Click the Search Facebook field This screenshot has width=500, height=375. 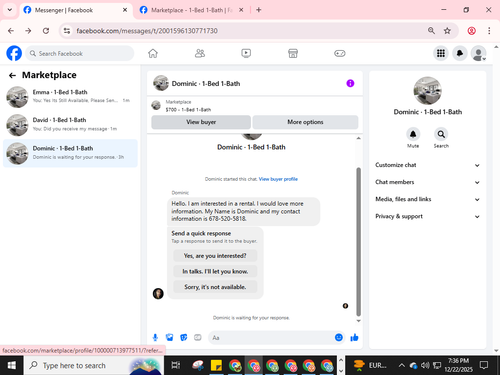point(80,53)
